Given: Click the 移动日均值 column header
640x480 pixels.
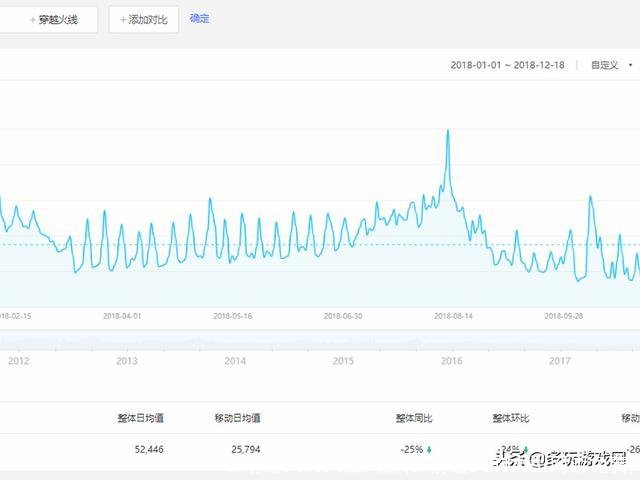Looking at the screenshot, I should pyautogui.click(x=236, y=418).
